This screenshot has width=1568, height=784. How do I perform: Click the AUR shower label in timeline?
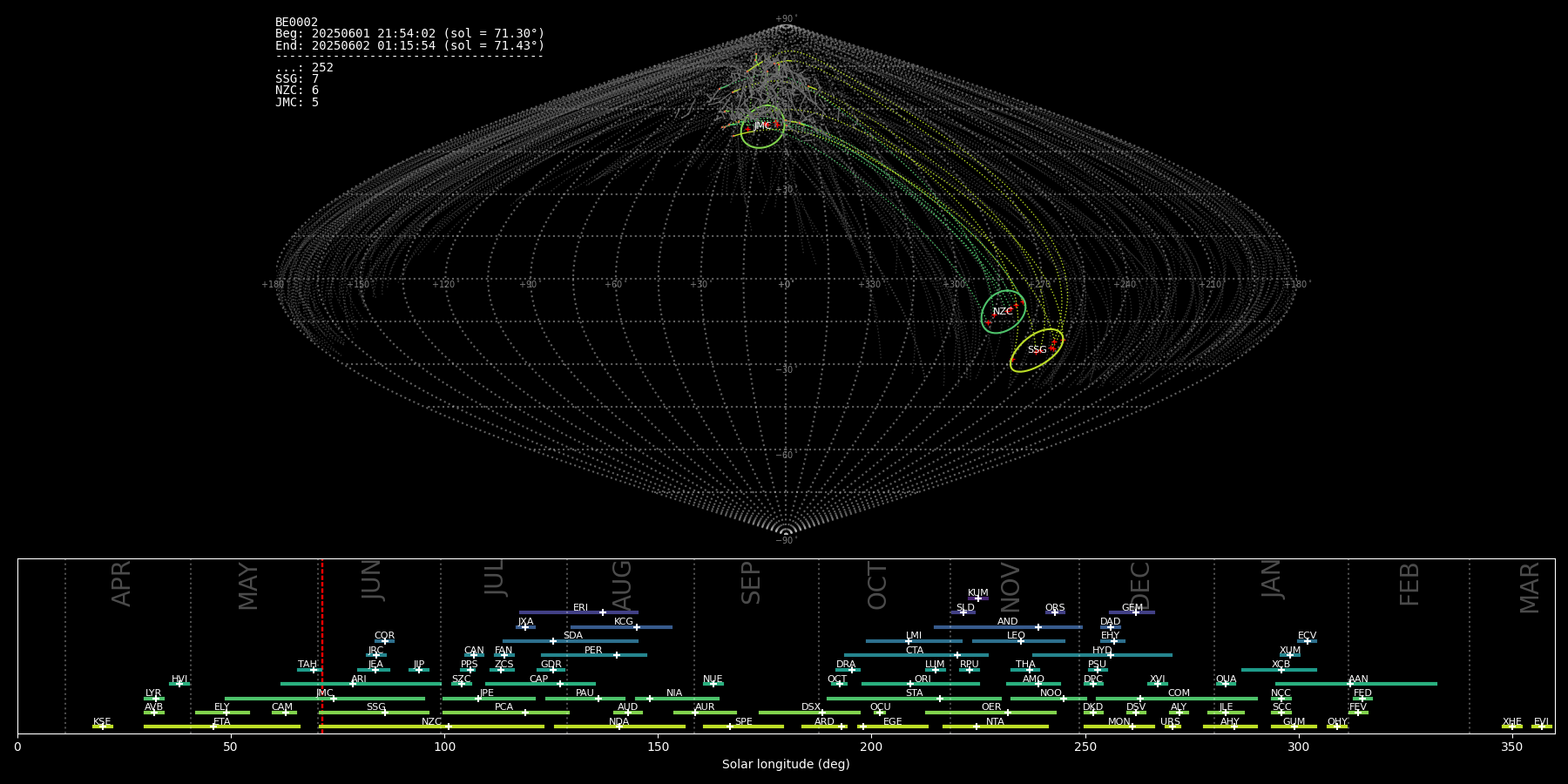pyautogui.click(x=705, y=707)
